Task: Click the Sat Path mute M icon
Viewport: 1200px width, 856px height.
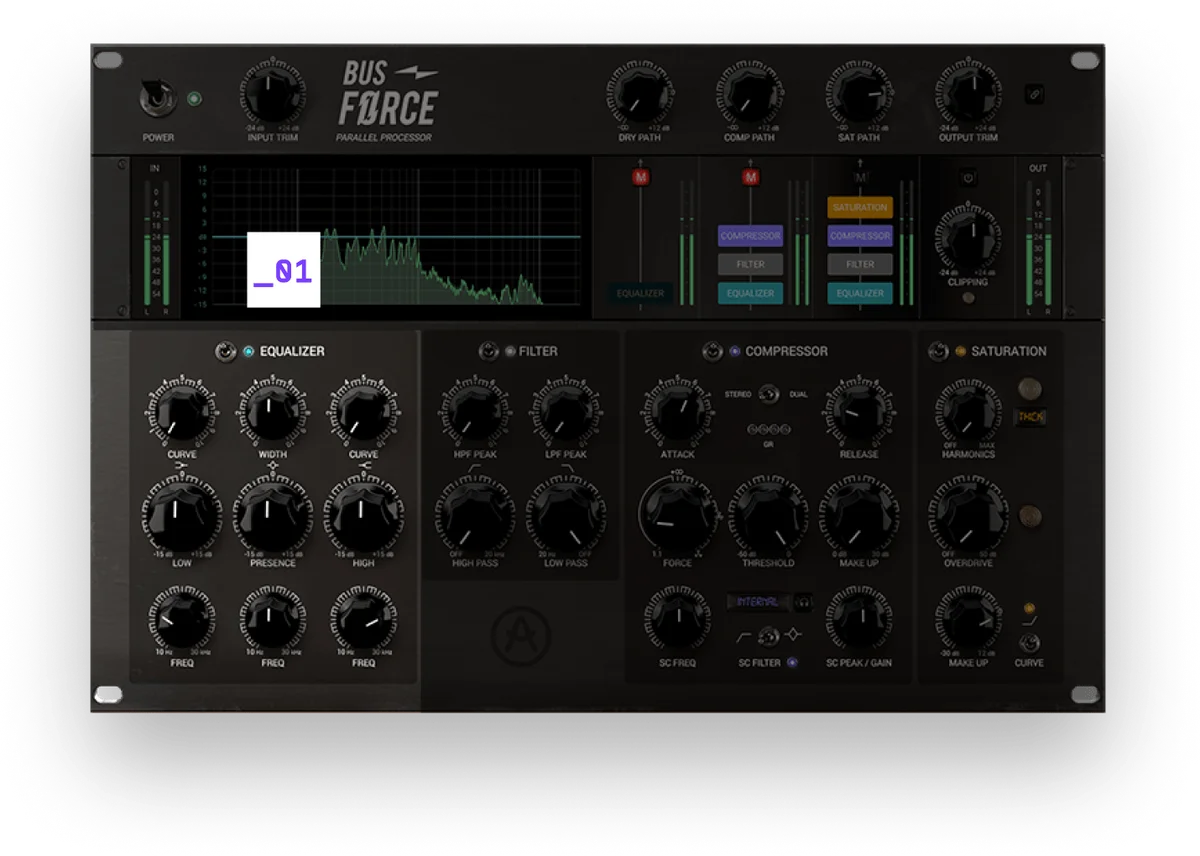Action: pos(860,177)
